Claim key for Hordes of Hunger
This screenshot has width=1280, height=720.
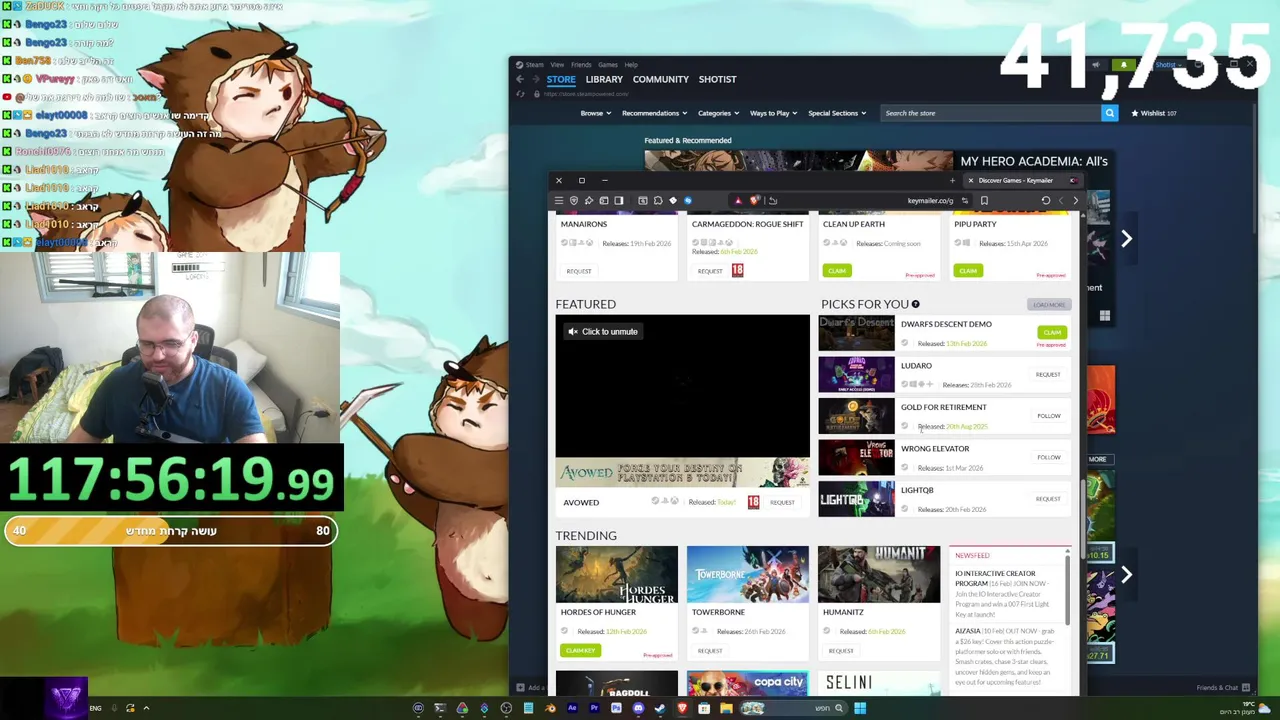tap(580, 651)
